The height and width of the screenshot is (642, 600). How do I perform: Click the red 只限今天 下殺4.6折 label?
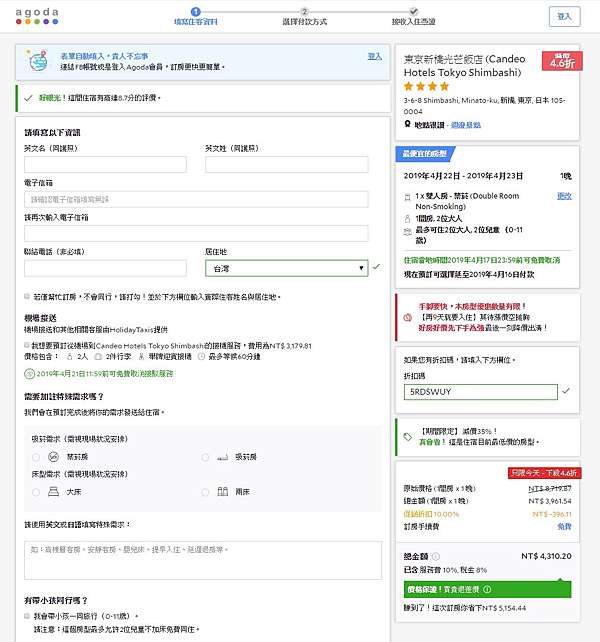545,473
